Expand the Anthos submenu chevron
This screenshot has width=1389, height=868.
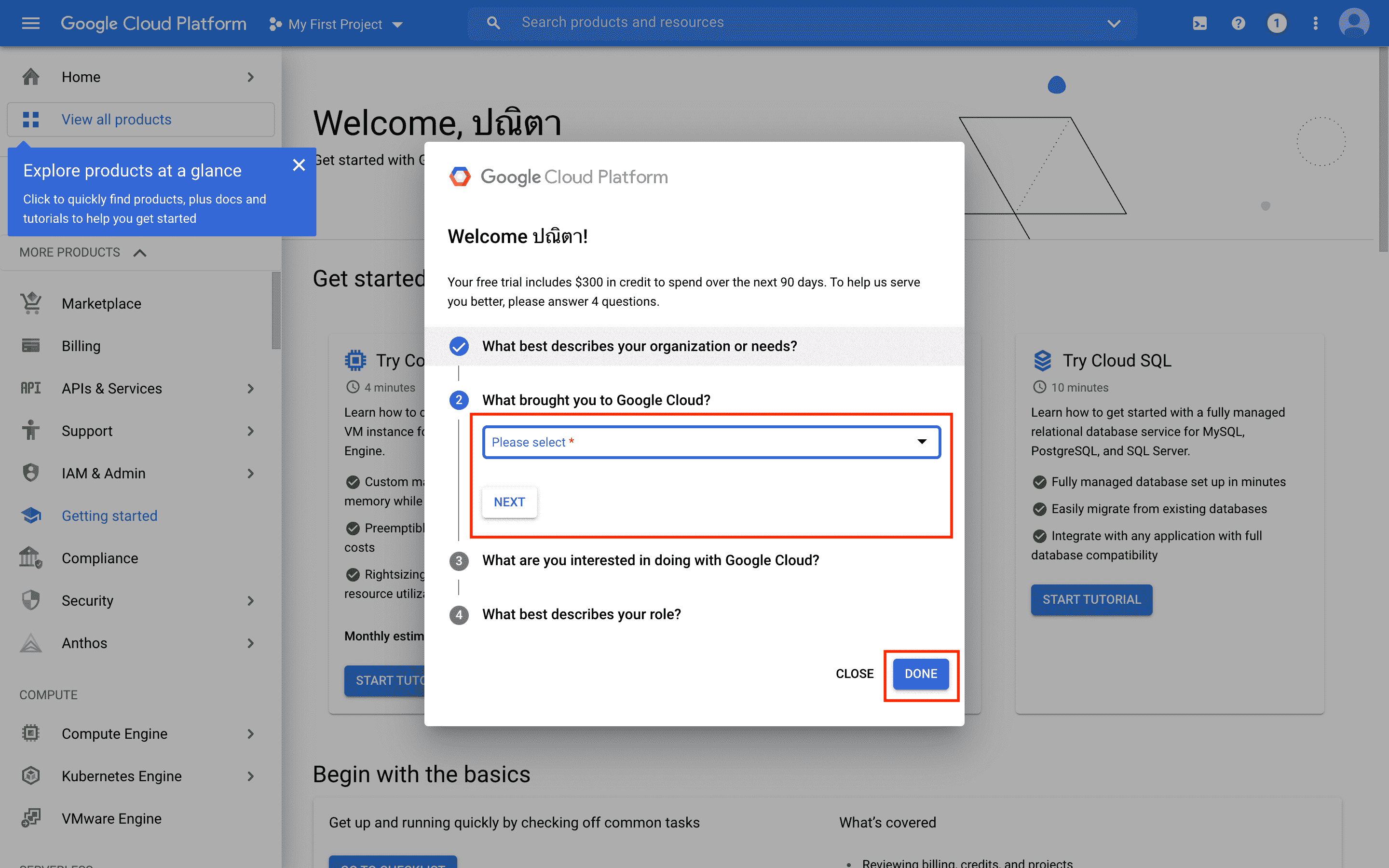coord(251,644)
